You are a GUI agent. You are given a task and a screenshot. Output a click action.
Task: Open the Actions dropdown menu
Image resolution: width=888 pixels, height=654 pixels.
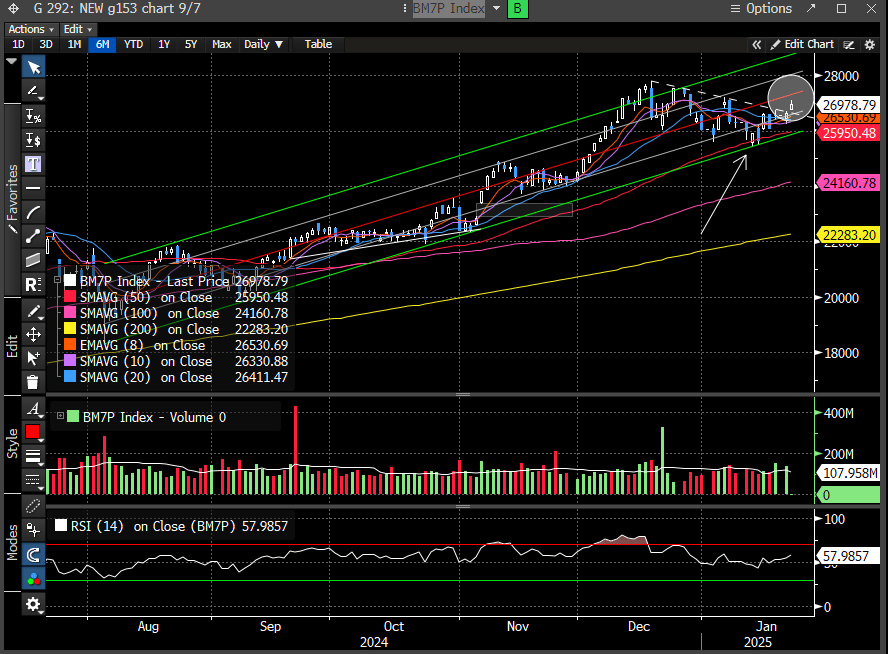(x=31, y=29)
